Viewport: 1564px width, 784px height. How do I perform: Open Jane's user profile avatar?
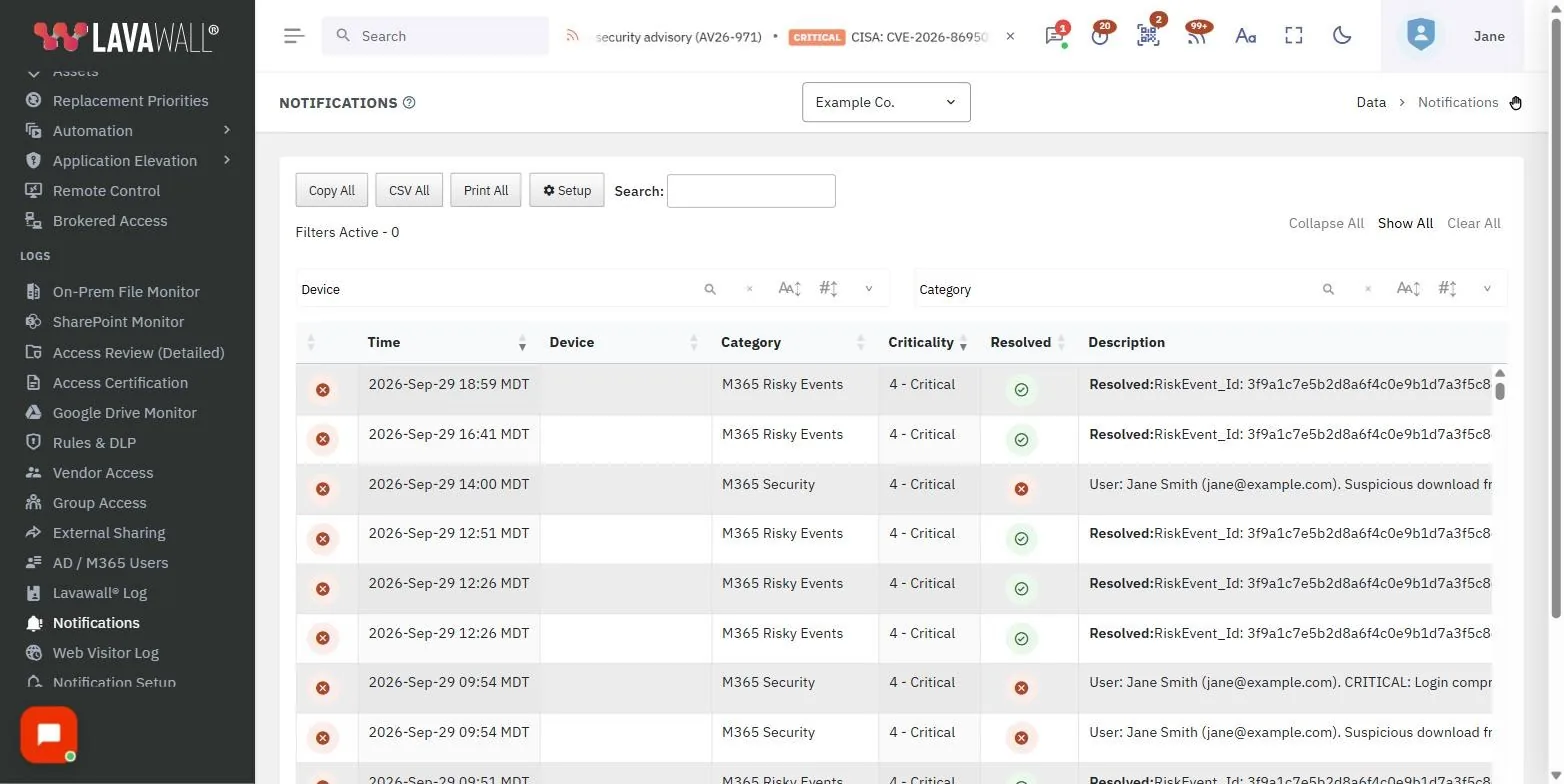tap(1420, 35)
